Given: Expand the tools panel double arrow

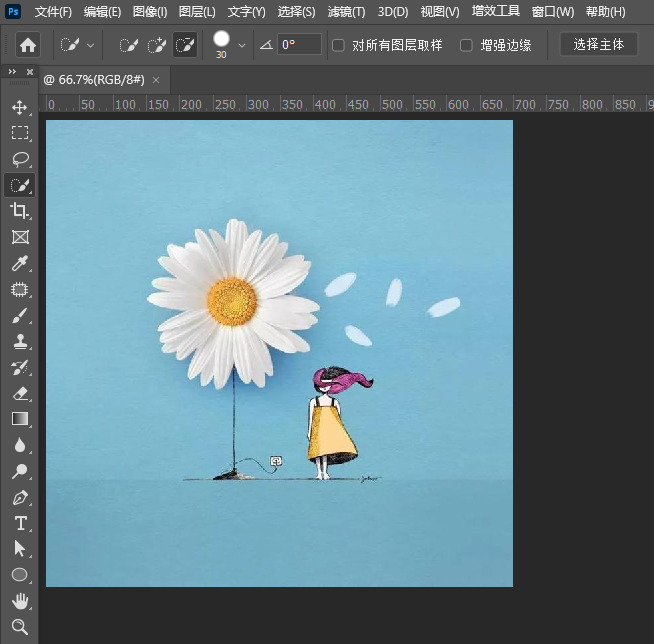Looking at the screenshot, I should point(11,73).
